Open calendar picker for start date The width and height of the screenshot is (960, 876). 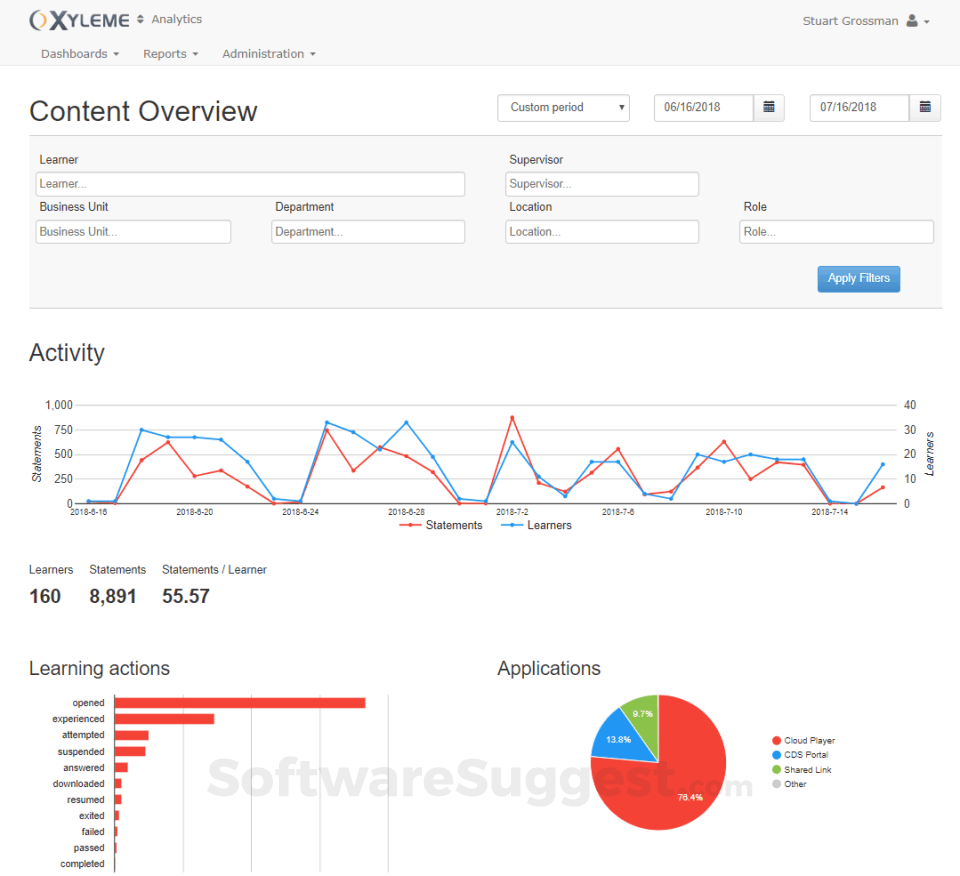pyautogui.click(x=769, y=108)
